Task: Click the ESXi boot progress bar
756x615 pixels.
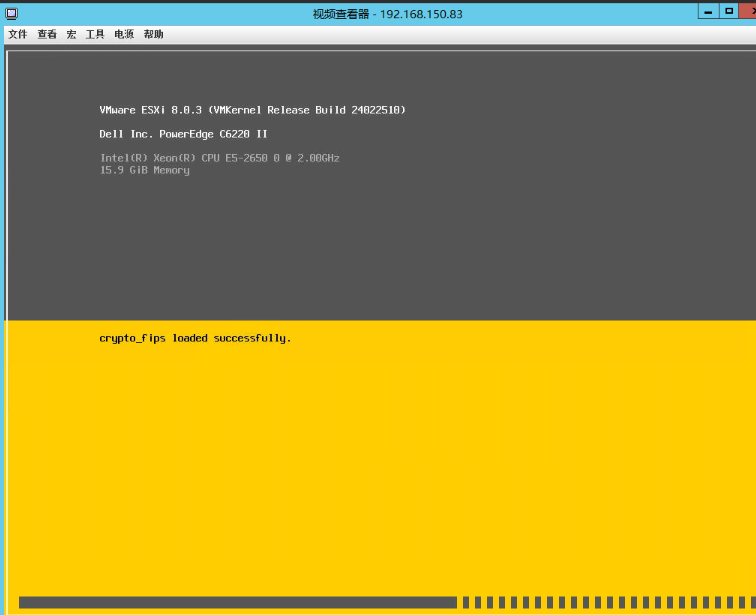Action: coord(387,602)
